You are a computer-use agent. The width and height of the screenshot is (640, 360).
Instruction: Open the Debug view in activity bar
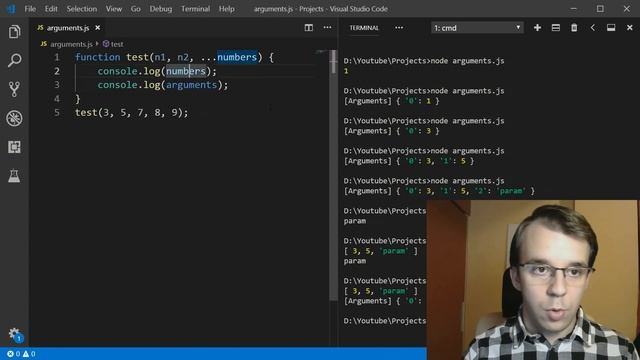click(14, 118)
